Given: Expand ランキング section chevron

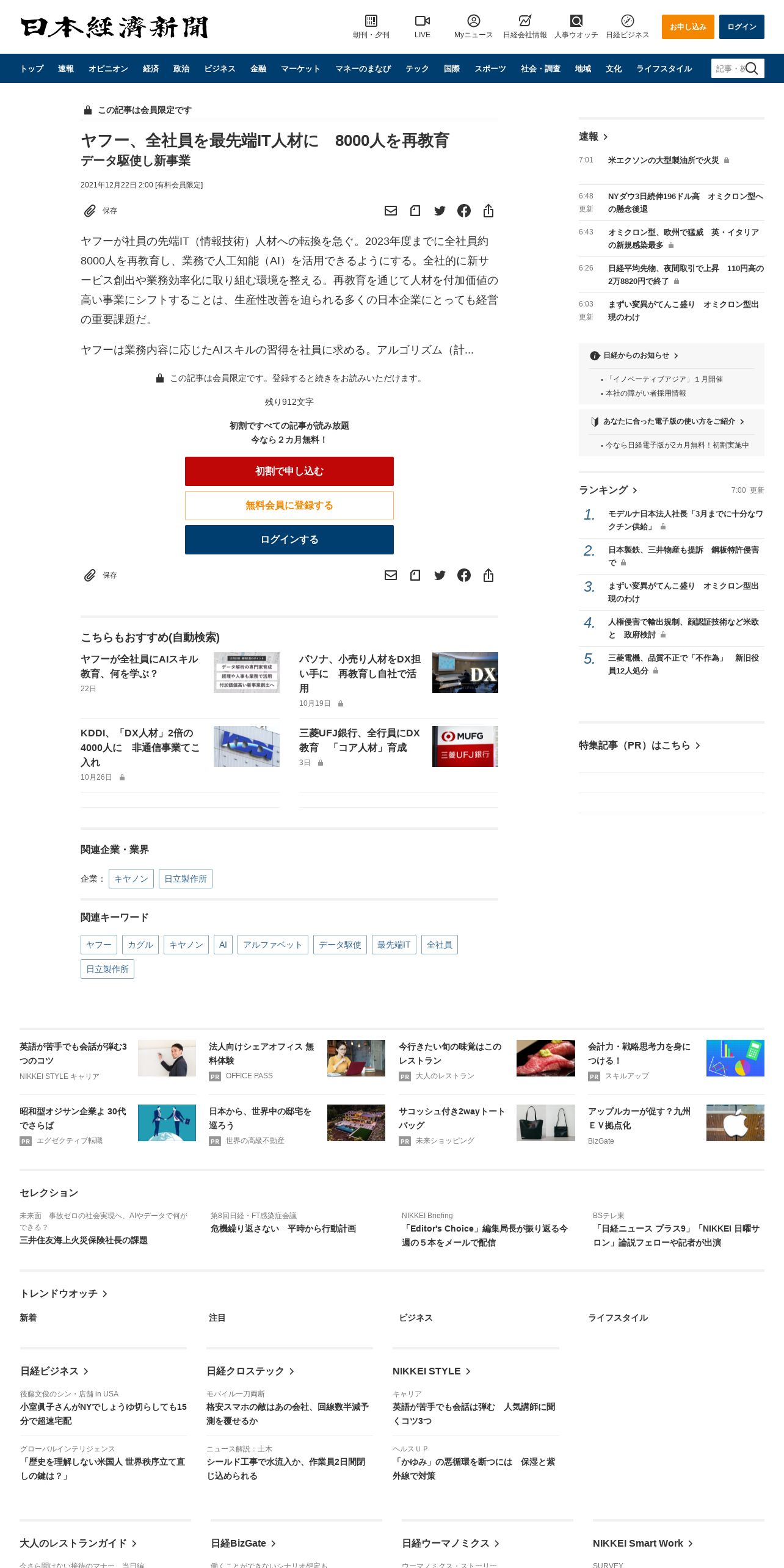Looking at the screenshot, I should pyautogui.click(x=635, y=490).
